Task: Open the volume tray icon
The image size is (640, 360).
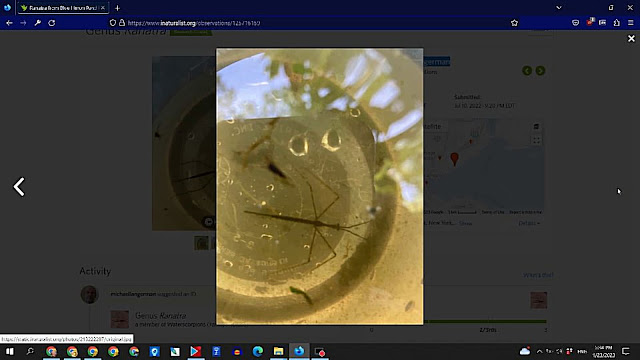Action: tap(559, 351)
